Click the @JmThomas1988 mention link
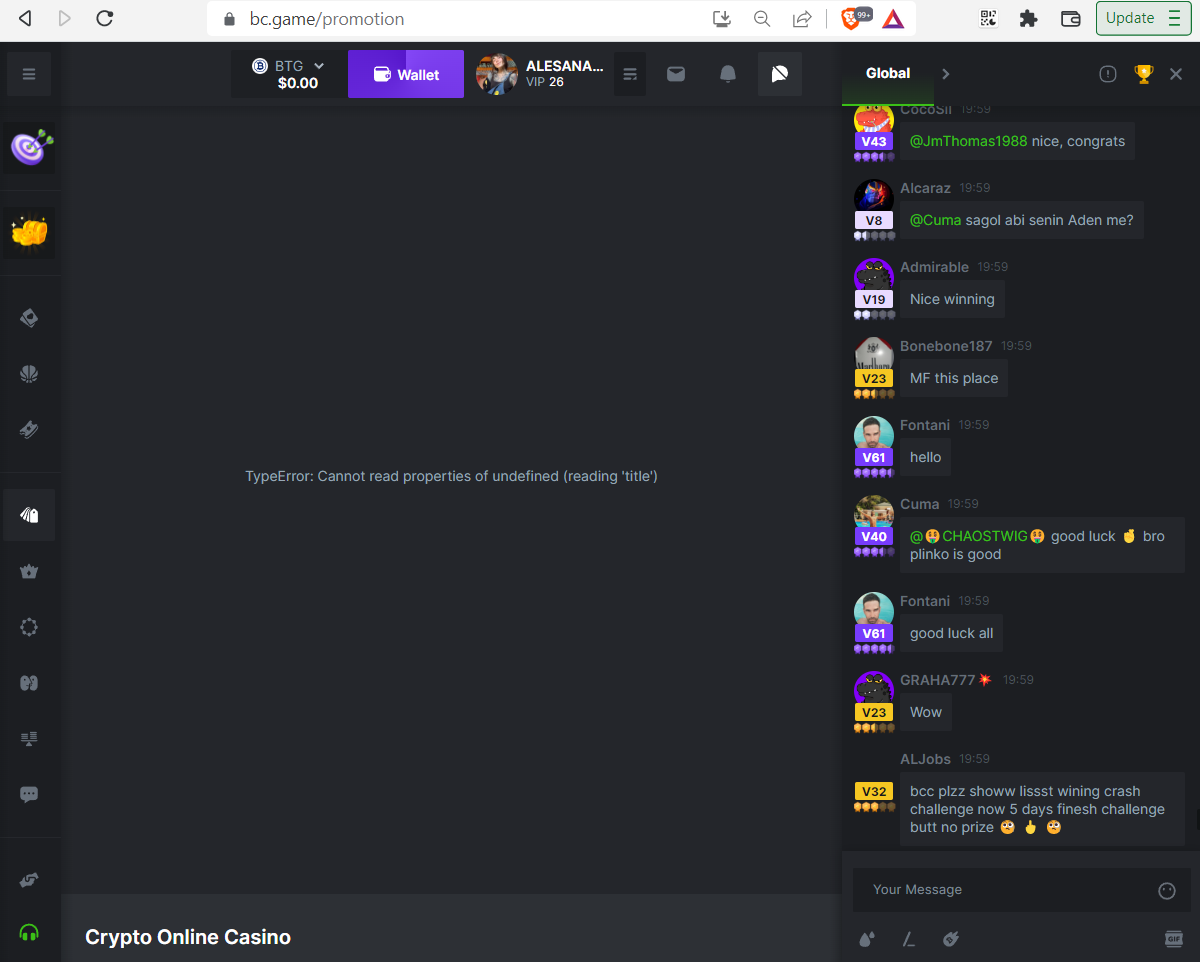 [x=968, y=141]
